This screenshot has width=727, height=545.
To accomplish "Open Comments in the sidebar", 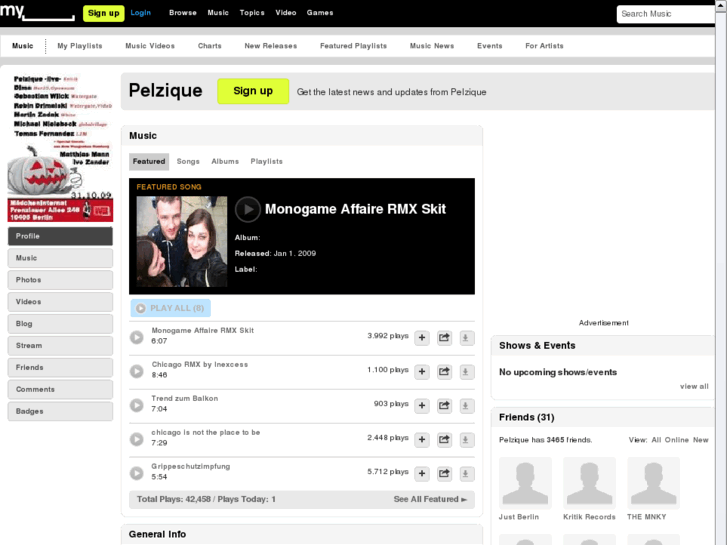I will tap(60, 389).
